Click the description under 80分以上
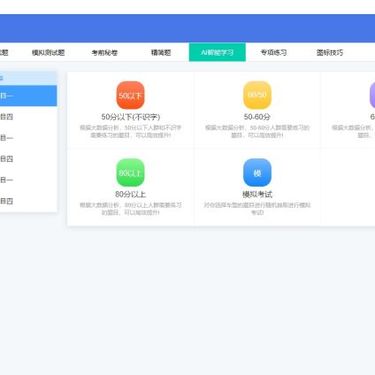 [x=130, y=209]
